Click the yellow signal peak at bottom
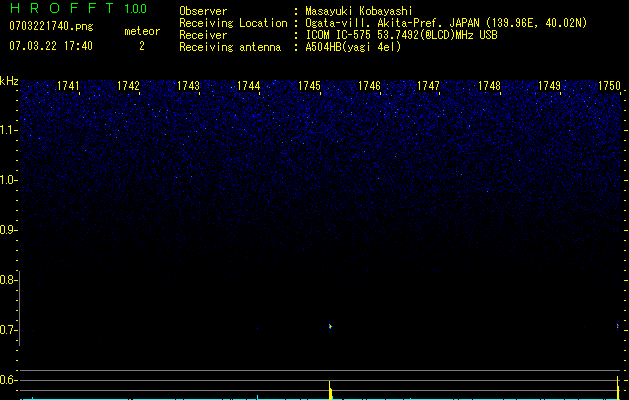Image resolution: width=629 pixels, height=400 pixels. point(330,389)
